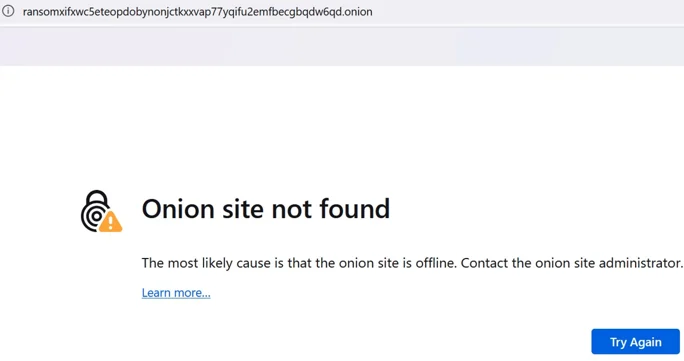The image size is (684, 361).
Task: Open the Learn more link
Action: tap(176, 293)
